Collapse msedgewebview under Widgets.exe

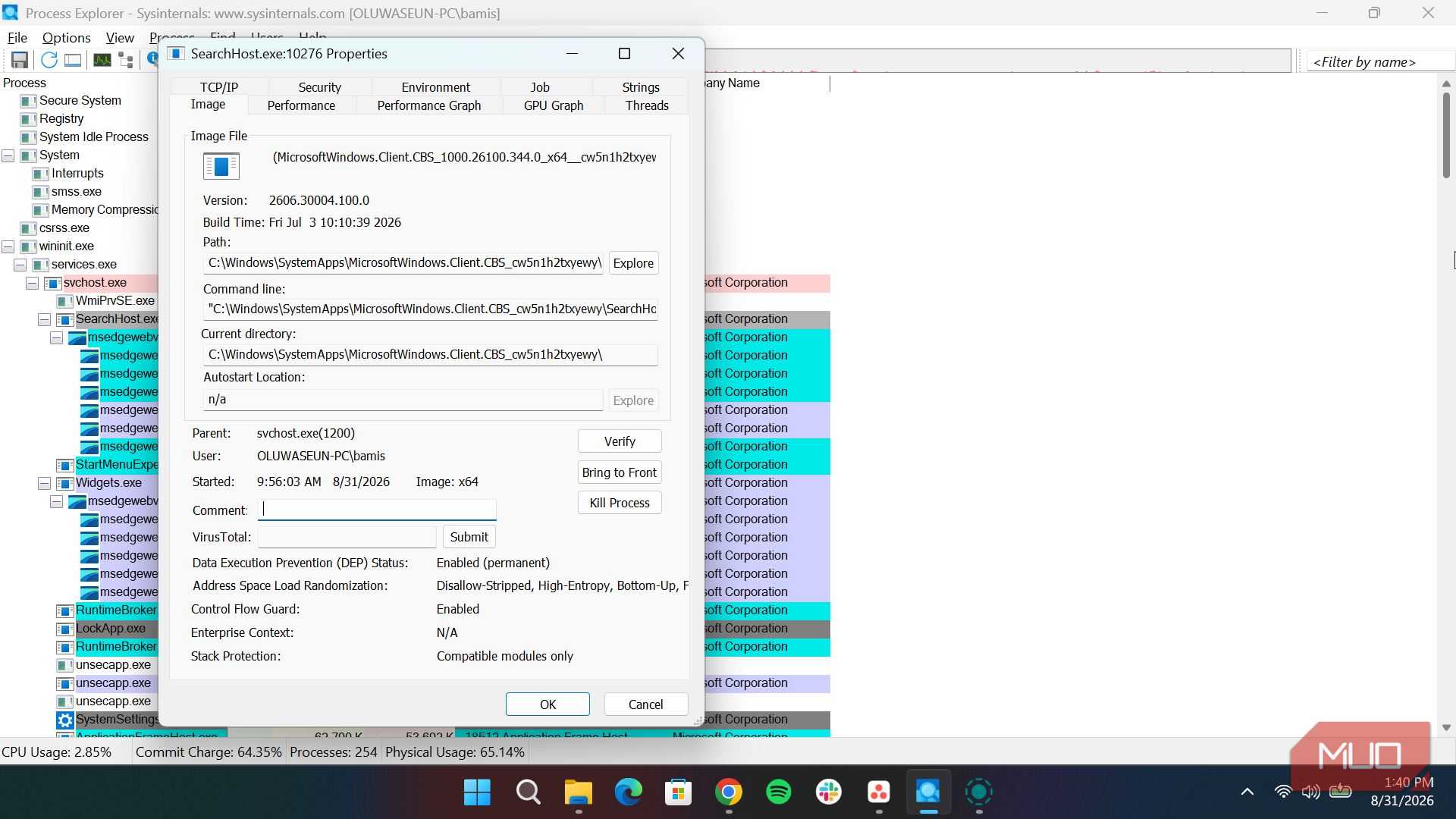[x=57, y=501]
